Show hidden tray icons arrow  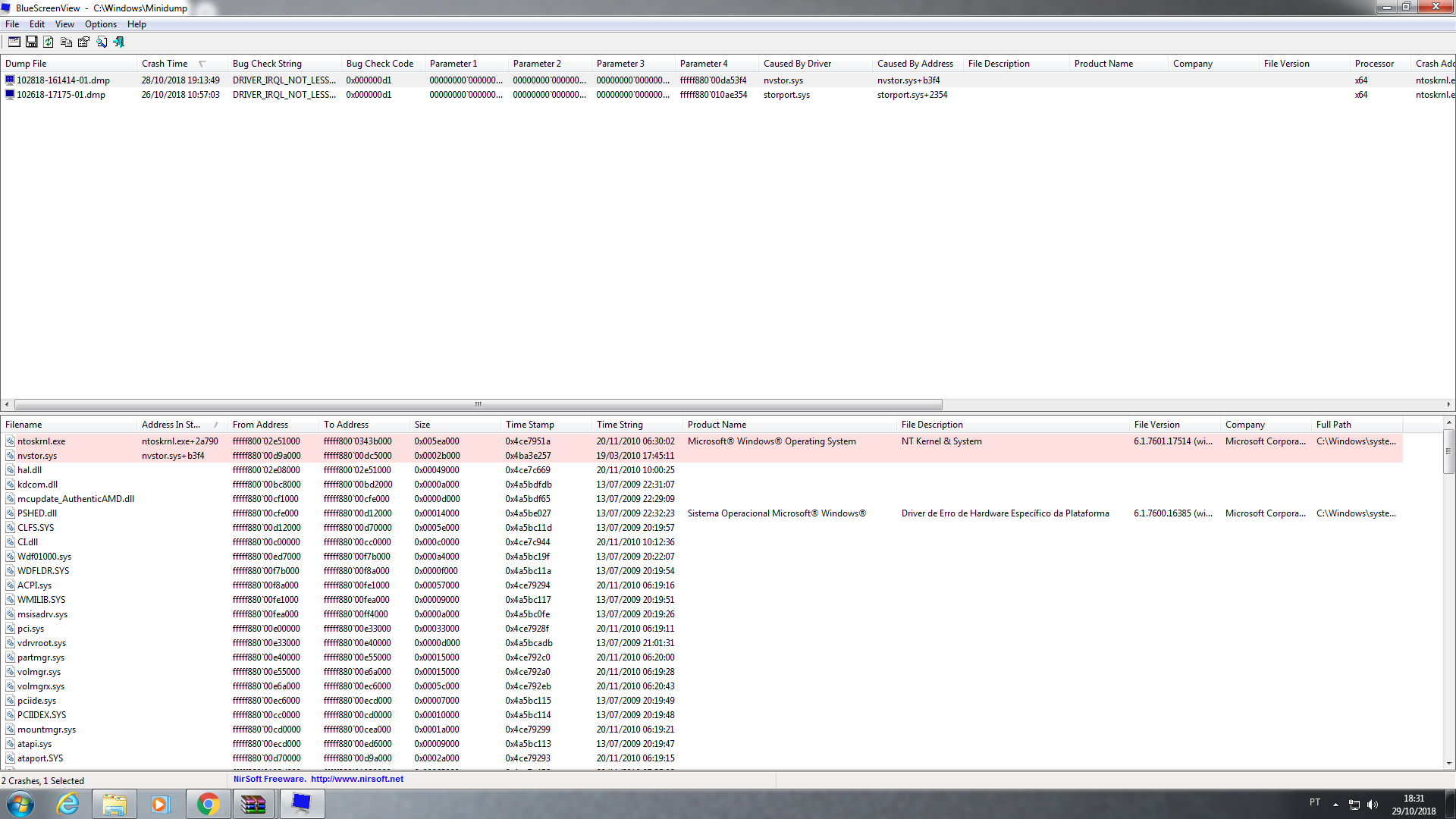tap(1335, 805)
